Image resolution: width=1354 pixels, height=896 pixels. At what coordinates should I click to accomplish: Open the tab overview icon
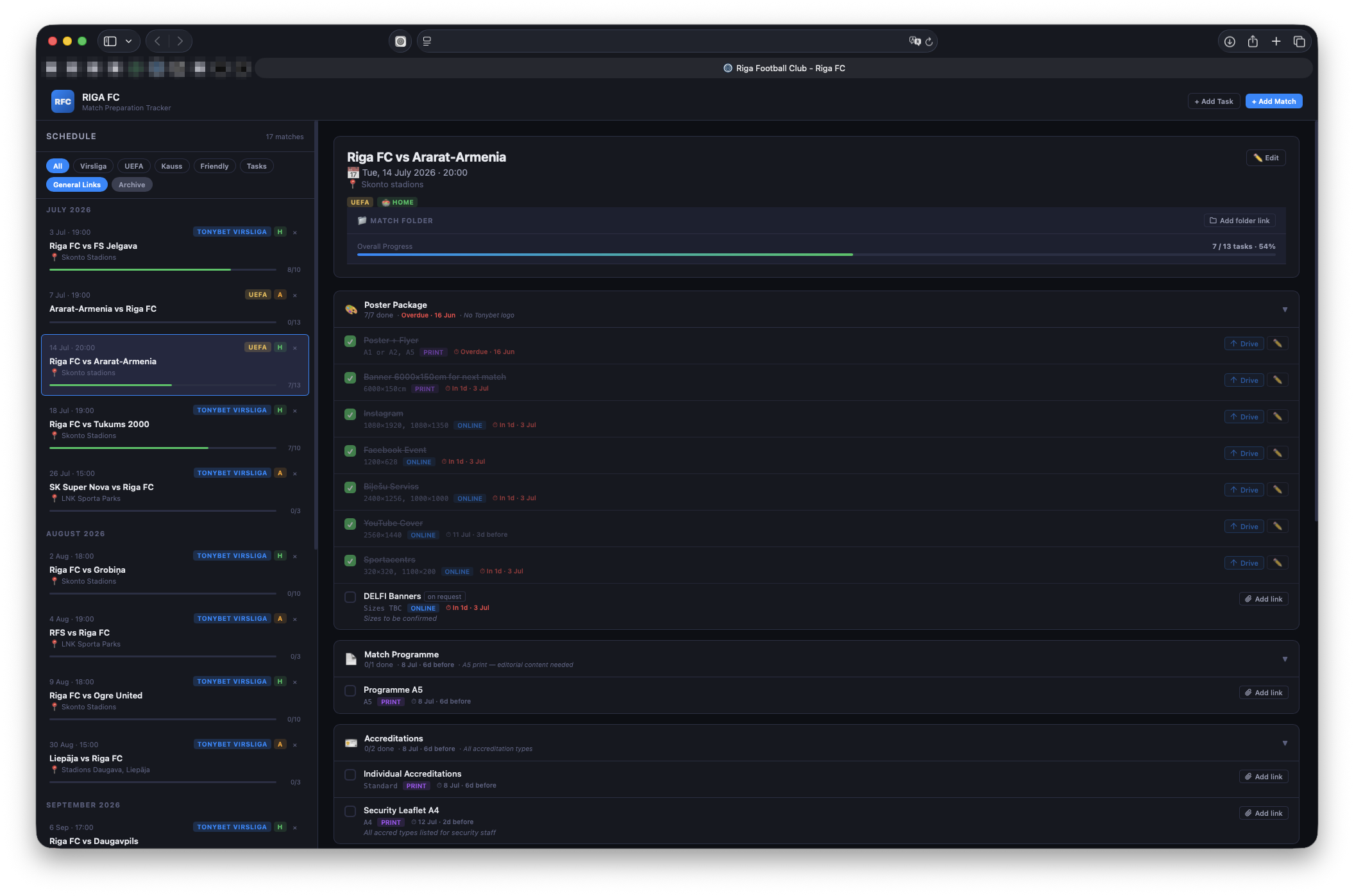point(1299,42)
